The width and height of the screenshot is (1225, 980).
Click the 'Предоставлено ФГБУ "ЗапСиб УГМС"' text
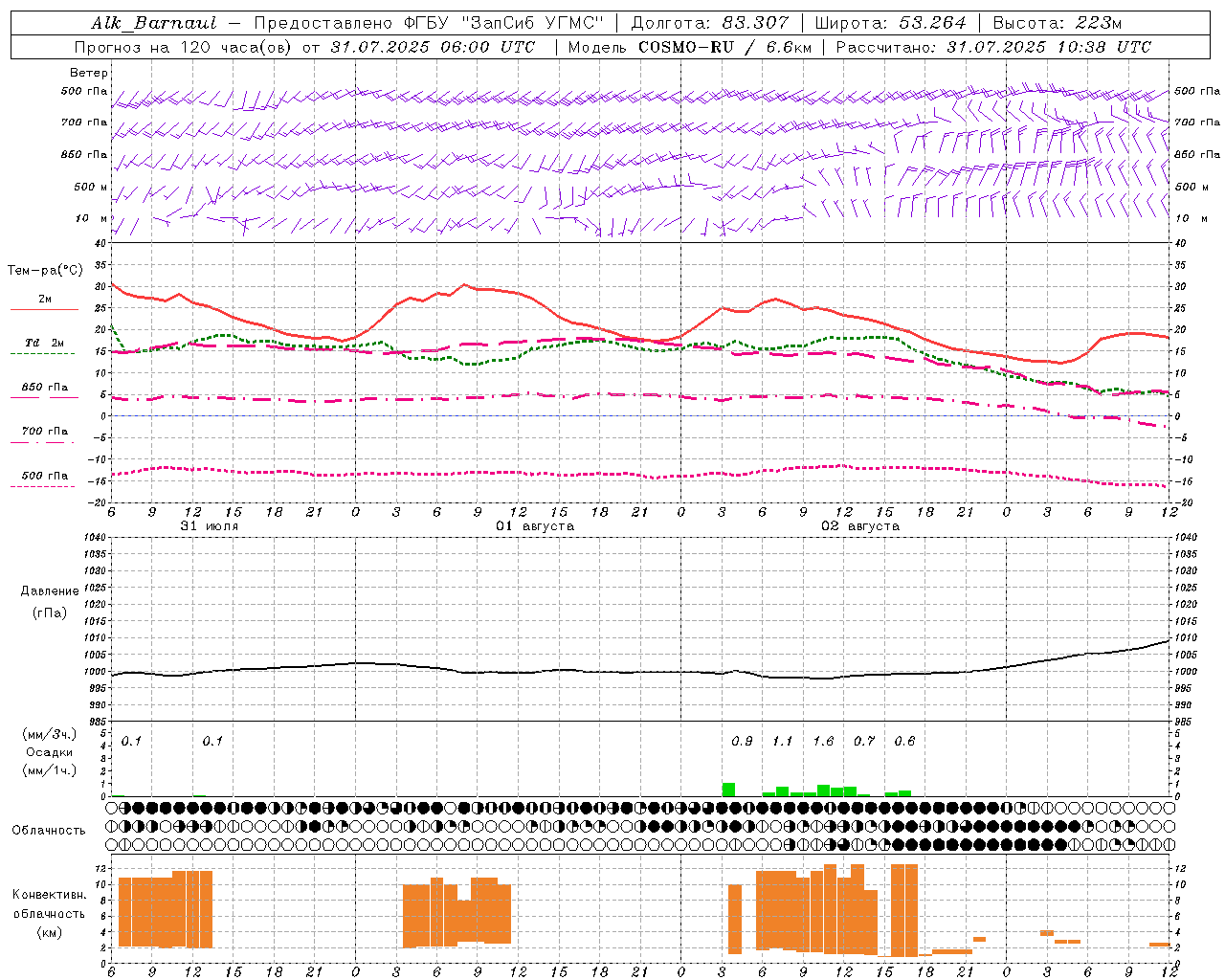[x=429, y=23]
